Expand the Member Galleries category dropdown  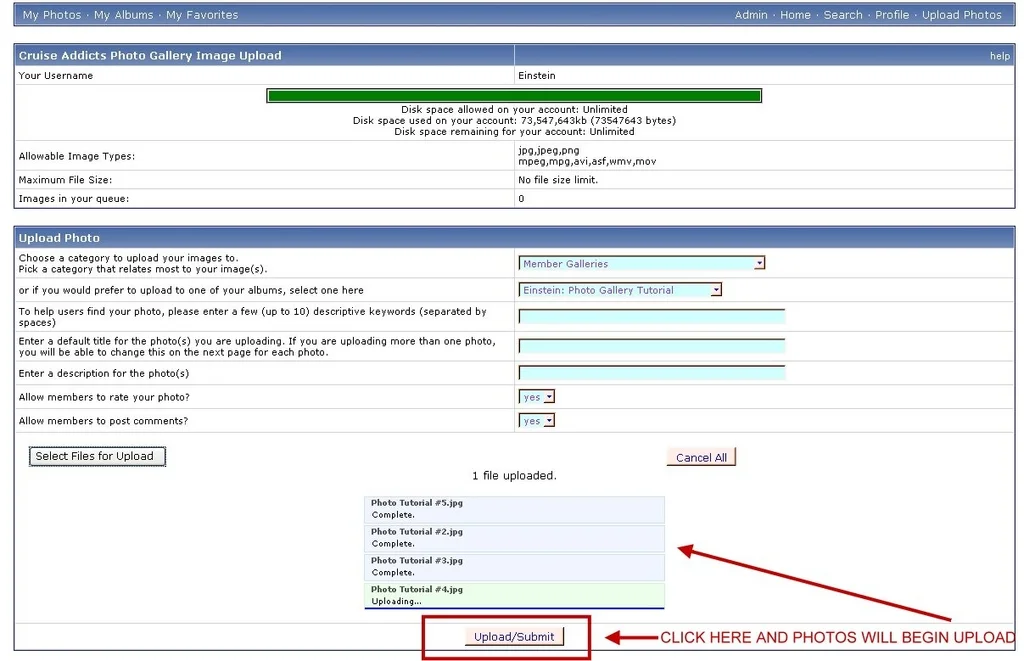[642, 264]
